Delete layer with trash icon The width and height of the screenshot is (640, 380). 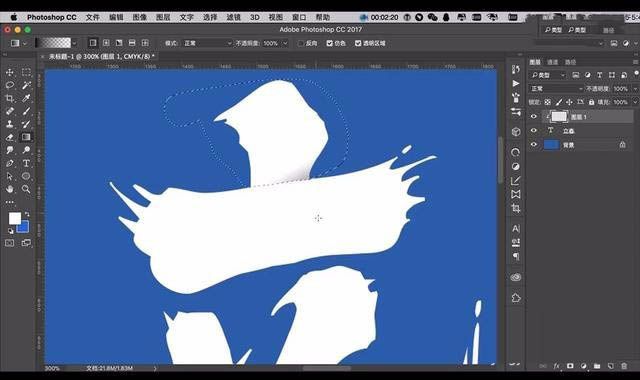[624, 366]
